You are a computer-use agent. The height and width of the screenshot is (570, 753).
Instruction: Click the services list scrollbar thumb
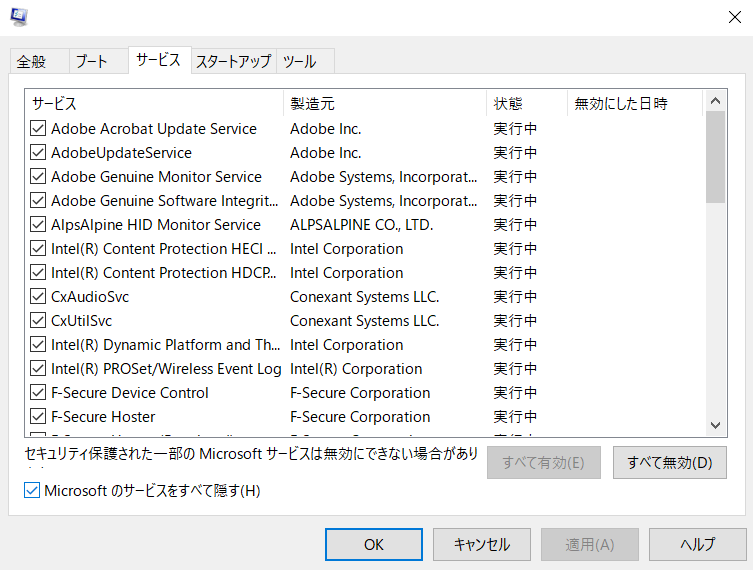[x=715, y=157]
